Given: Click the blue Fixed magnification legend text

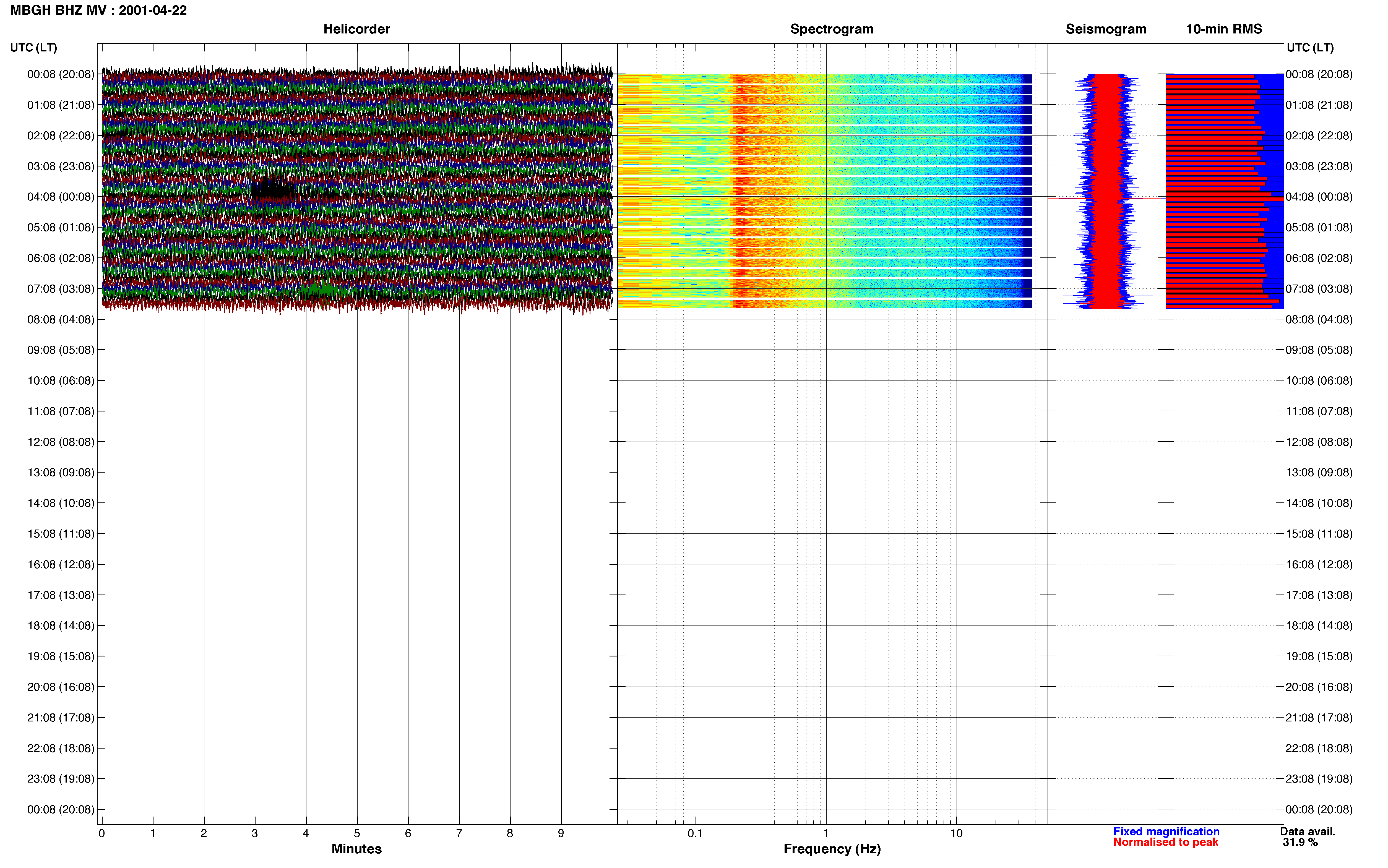Looking at the screenshot, I should 1166,832.
